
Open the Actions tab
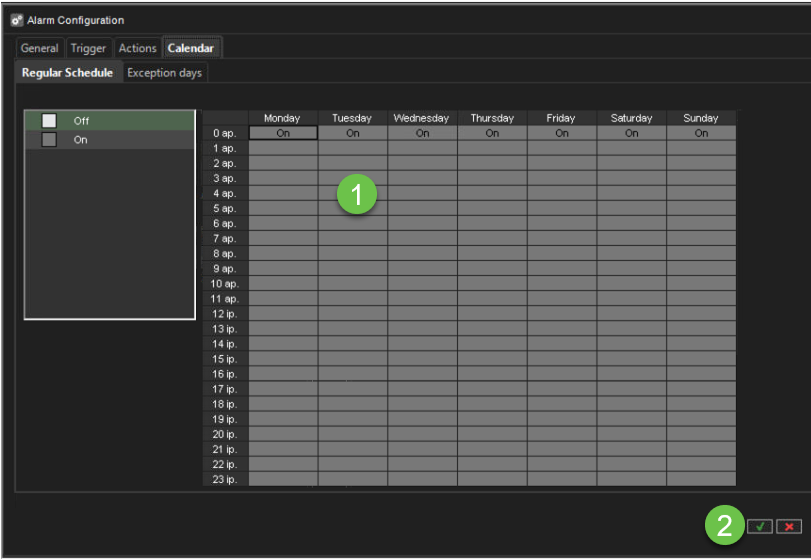[x=138, y=48]
